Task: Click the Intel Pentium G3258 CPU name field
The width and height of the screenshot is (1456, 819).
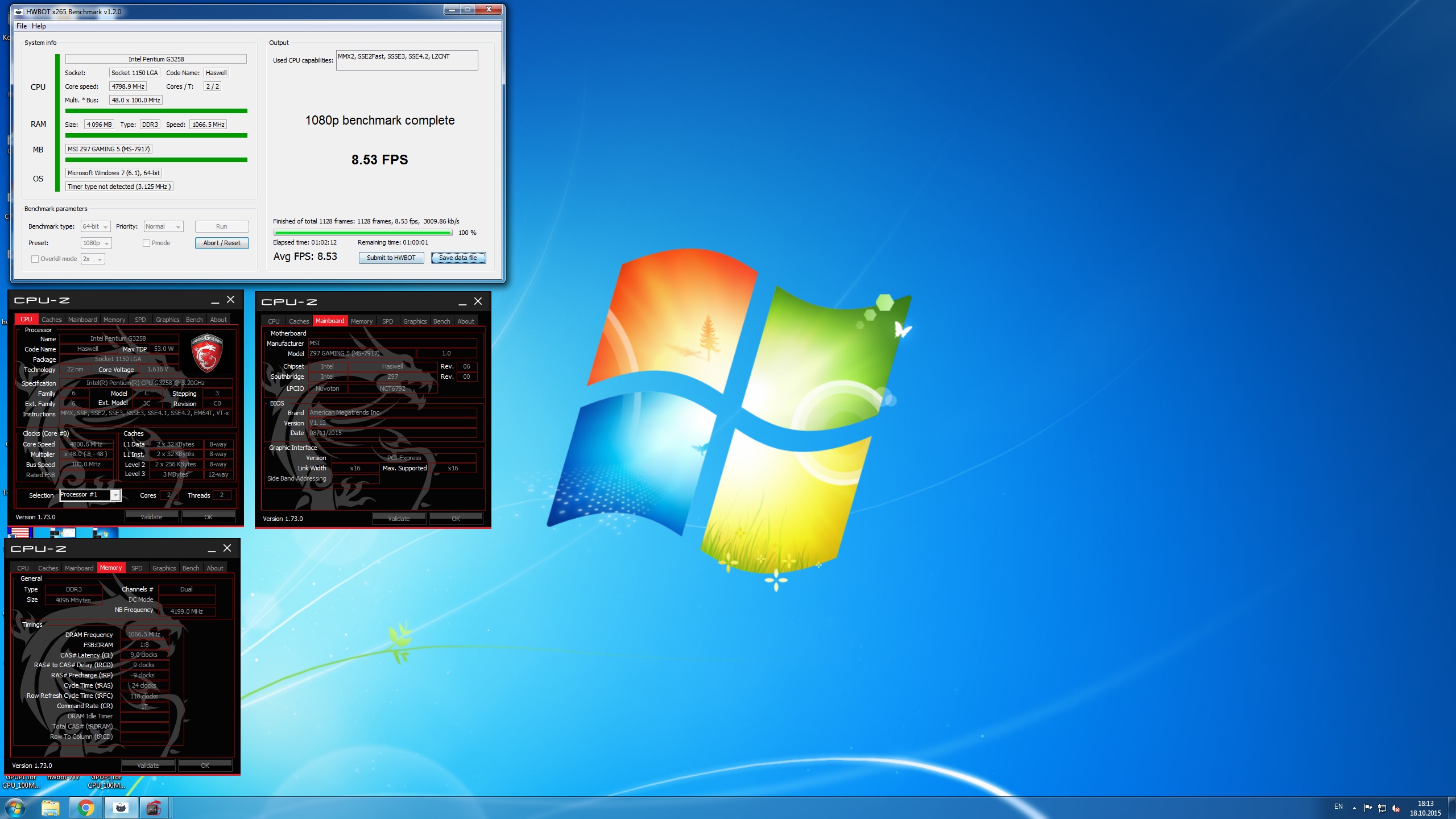Action: pyautogui.click(x=156, y=59)
